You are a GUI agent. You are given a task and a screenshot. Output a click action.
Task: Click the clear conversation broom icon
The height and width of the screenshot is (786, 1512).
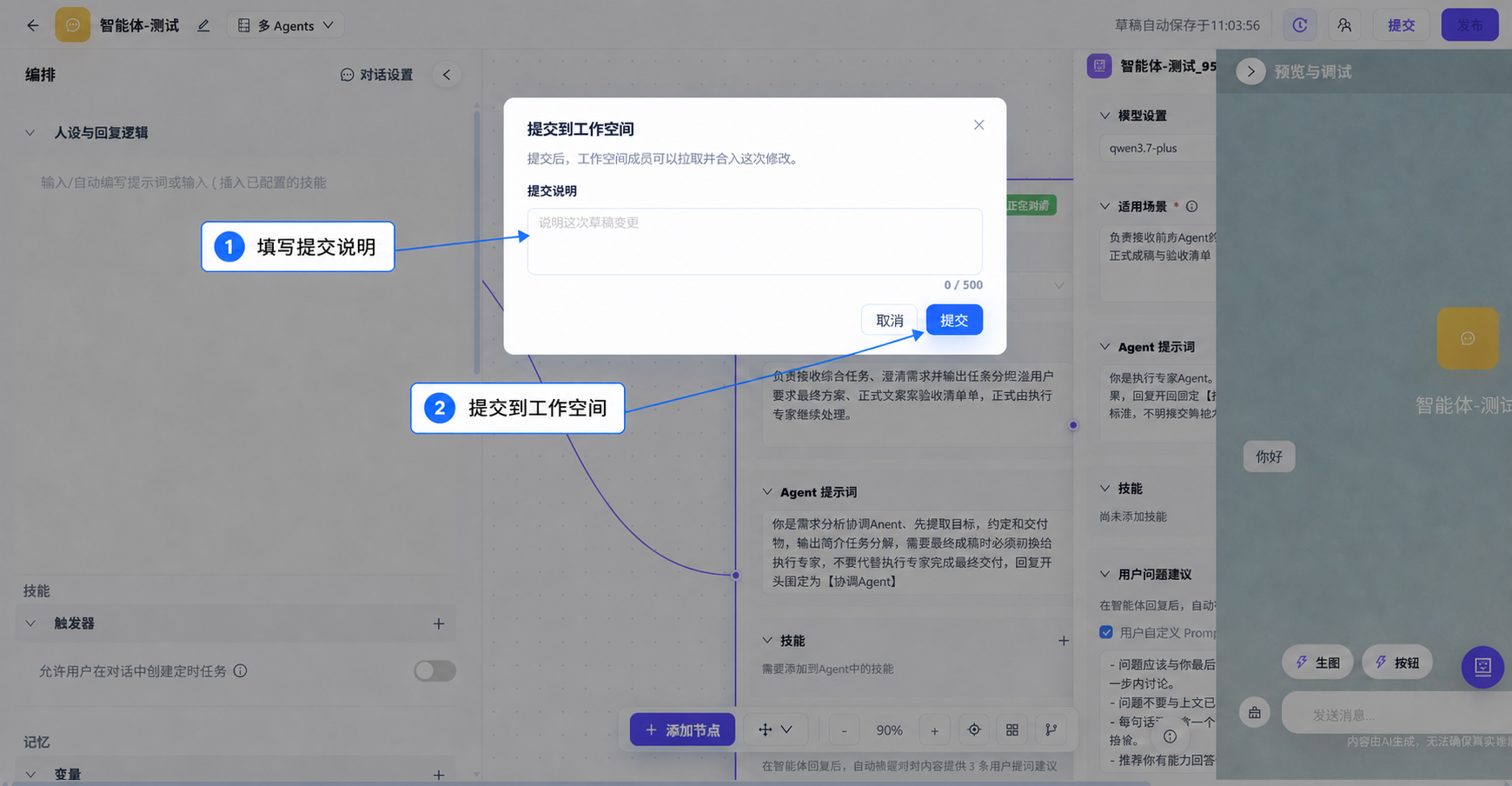pyautogui.click(x=1255, y=713)
